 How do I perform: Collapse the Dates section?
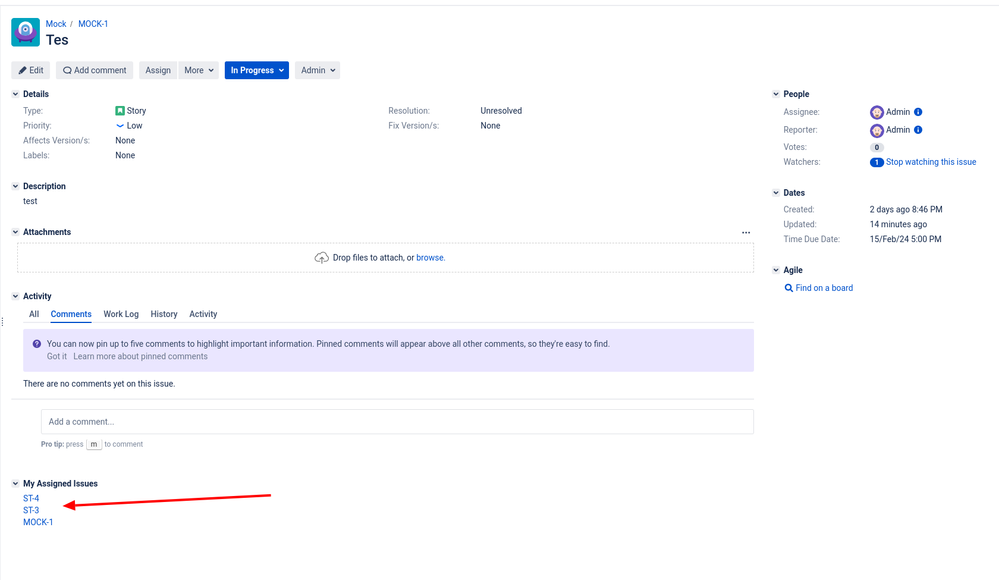click(776, 192)
